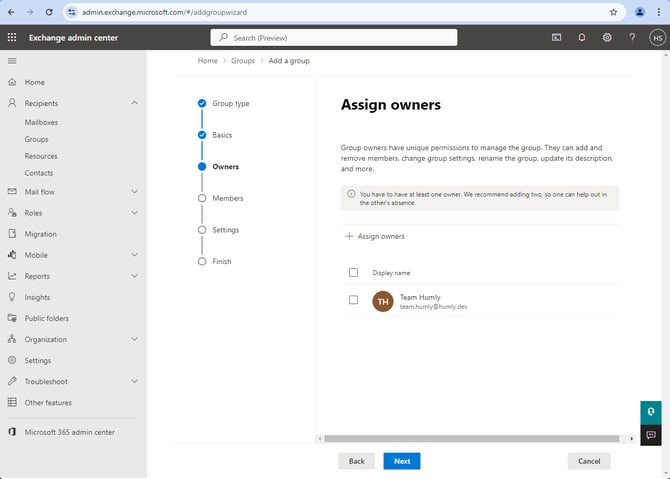Check the Team Humly owner checkbox

pos(353,300)
